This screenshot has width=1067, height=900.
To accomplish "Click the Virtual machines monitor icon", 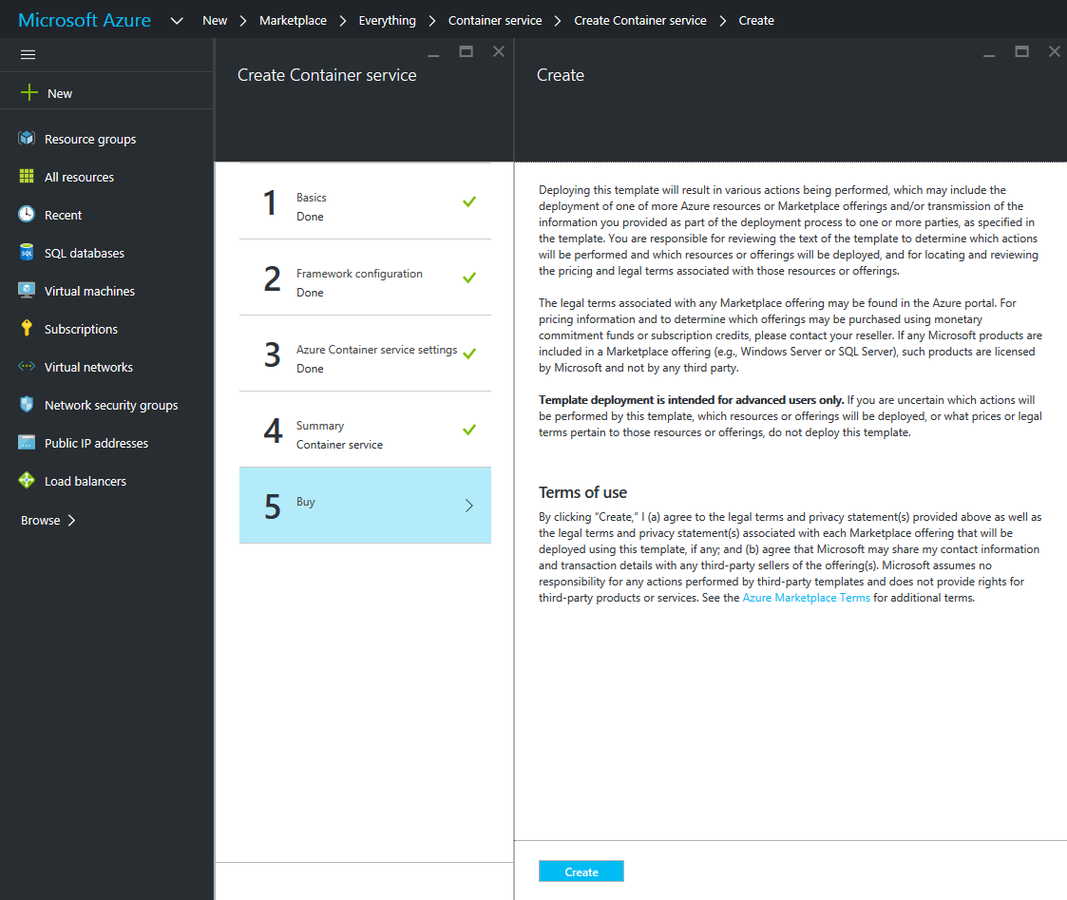I will click(27, 290).
